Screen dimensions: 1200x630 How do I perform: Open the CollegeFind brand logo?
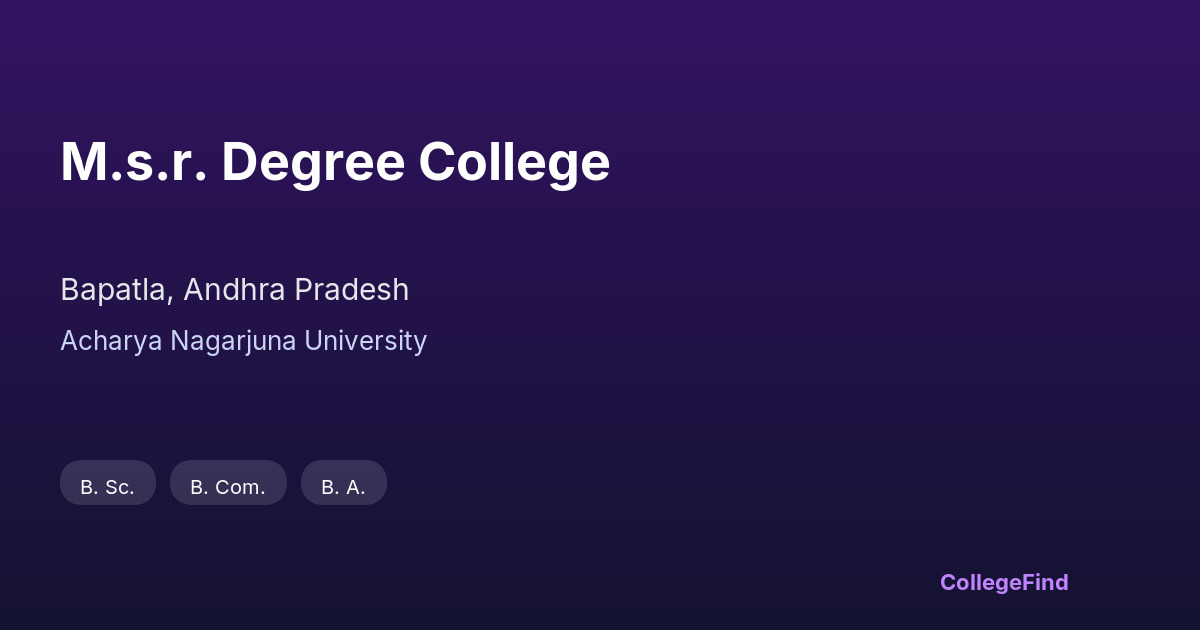click(1004, 582)
